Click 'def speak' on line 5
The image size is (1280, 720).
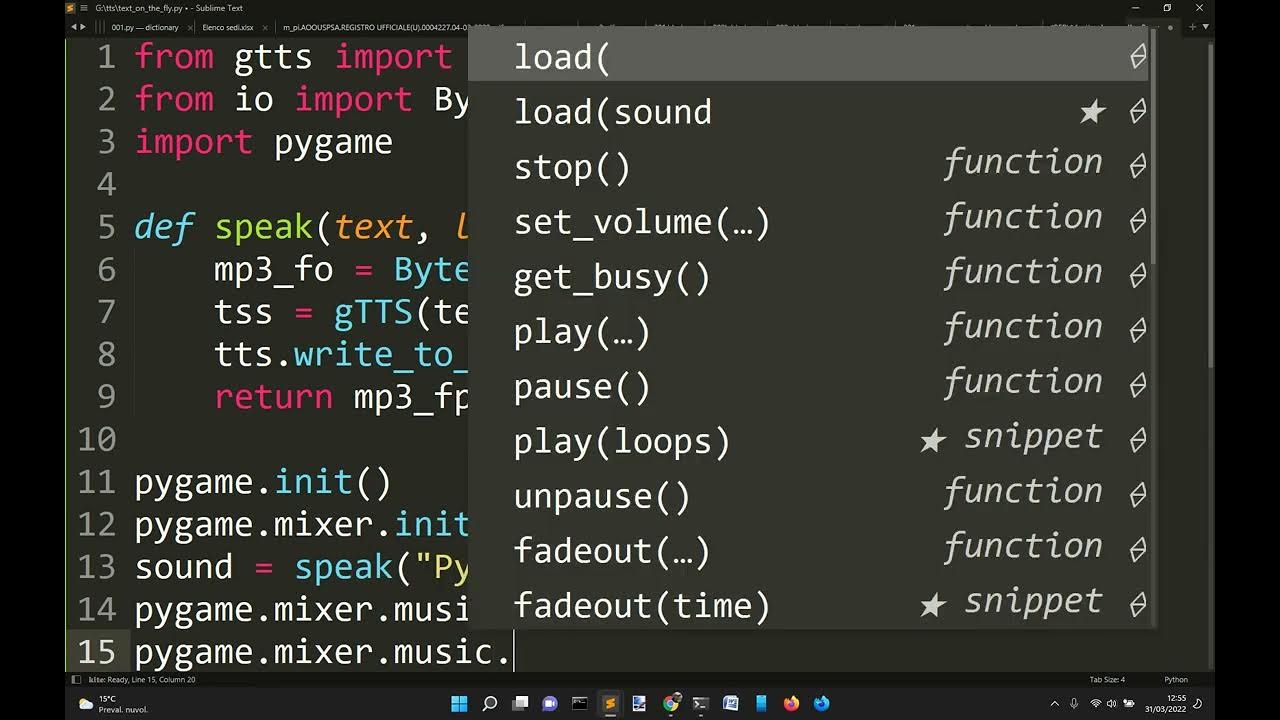pyautogui.click(x=223, y=227)
